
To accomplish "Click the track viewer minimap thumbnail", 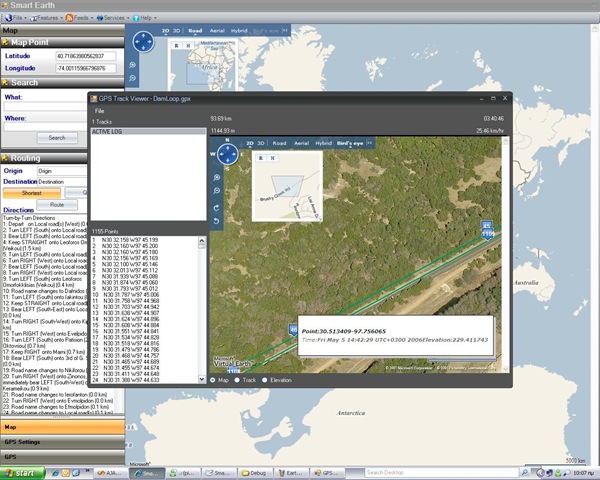I will click(x=287, y=186).
